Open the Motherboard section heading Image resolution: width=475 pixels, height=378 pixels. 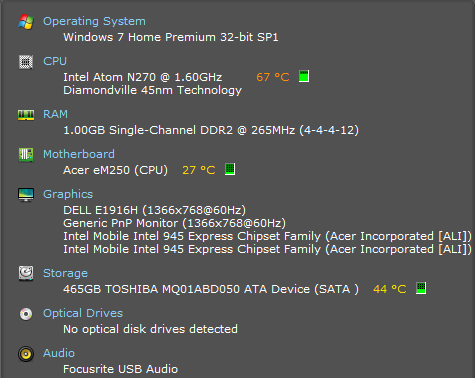tap(79, 154)
